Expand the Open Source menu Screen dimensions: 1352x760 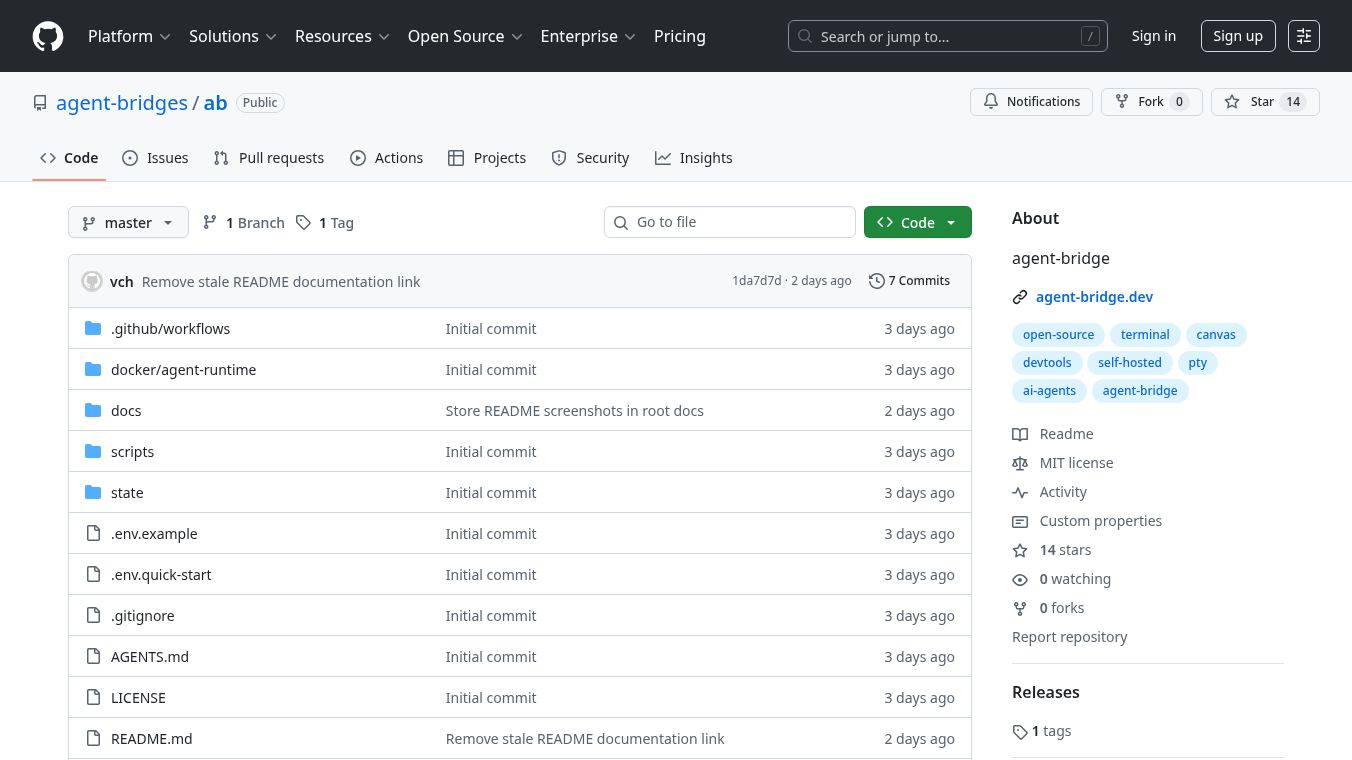tap(465, 36)
